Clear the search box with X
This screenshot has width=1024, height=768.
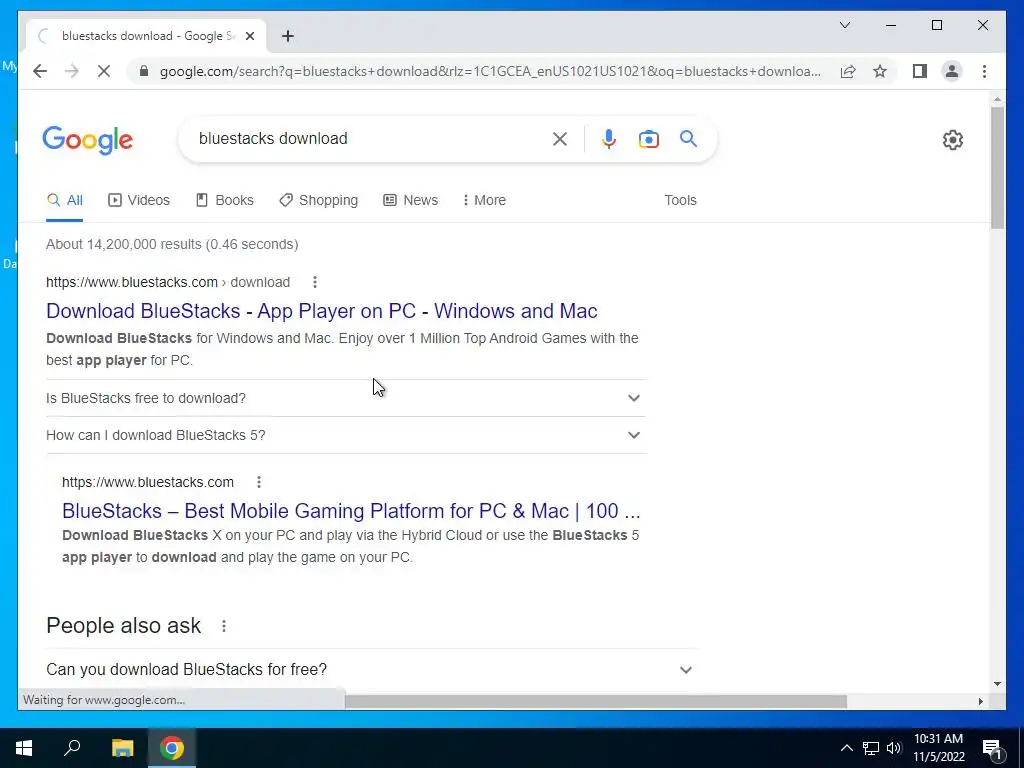(x=560, y=139)
